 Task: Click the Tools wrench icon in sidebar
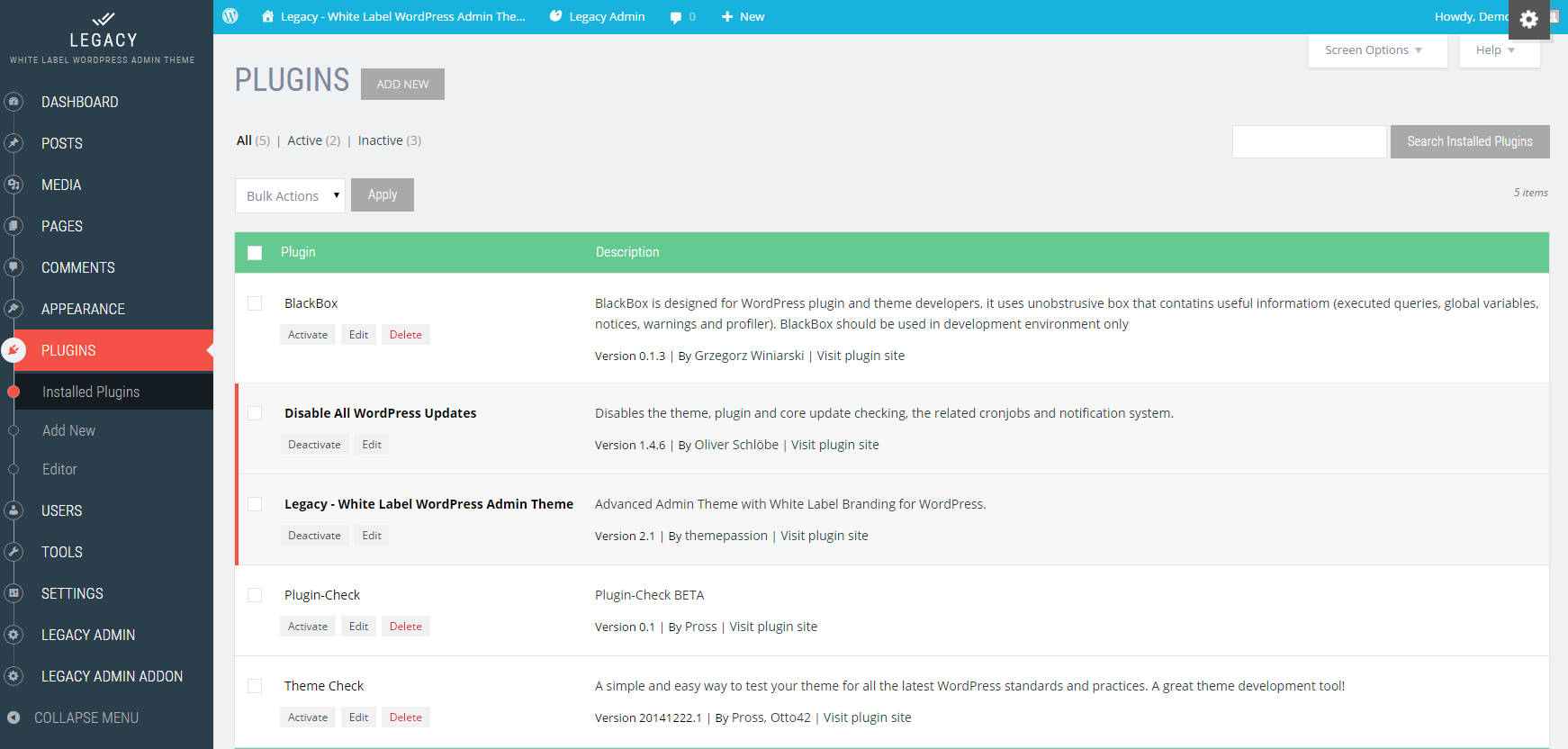[14, 552]
